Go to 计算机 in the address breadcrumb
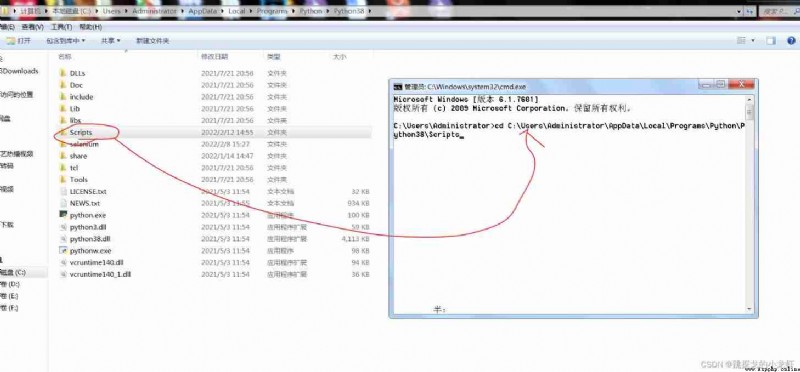The image size is (800, 372). (x=31, y=11)
